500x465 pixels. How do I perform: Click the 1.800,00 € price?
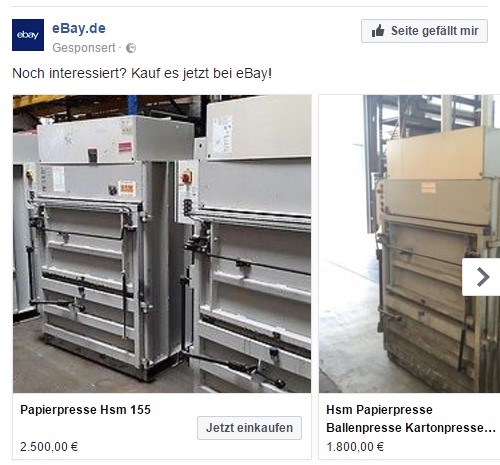(355, 447)
